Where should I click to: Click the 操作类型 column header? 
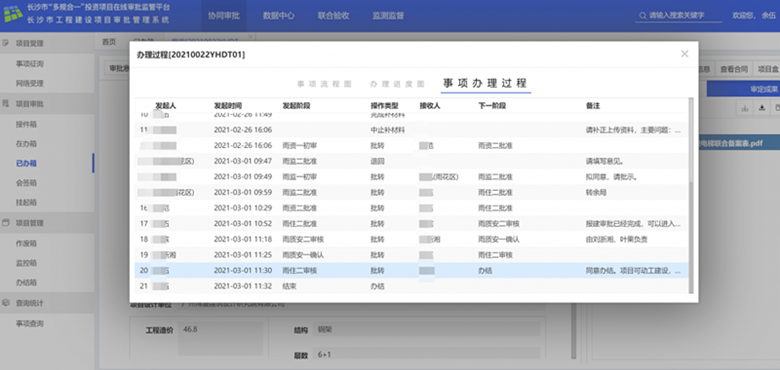(x=385, y=106)
